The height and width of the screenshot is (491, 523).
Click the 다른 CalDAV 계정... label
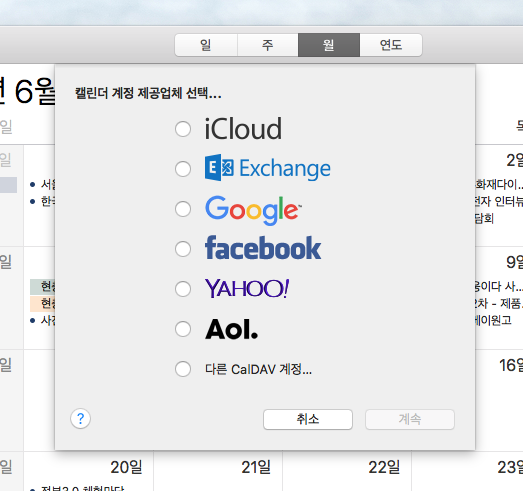[258, 369]
